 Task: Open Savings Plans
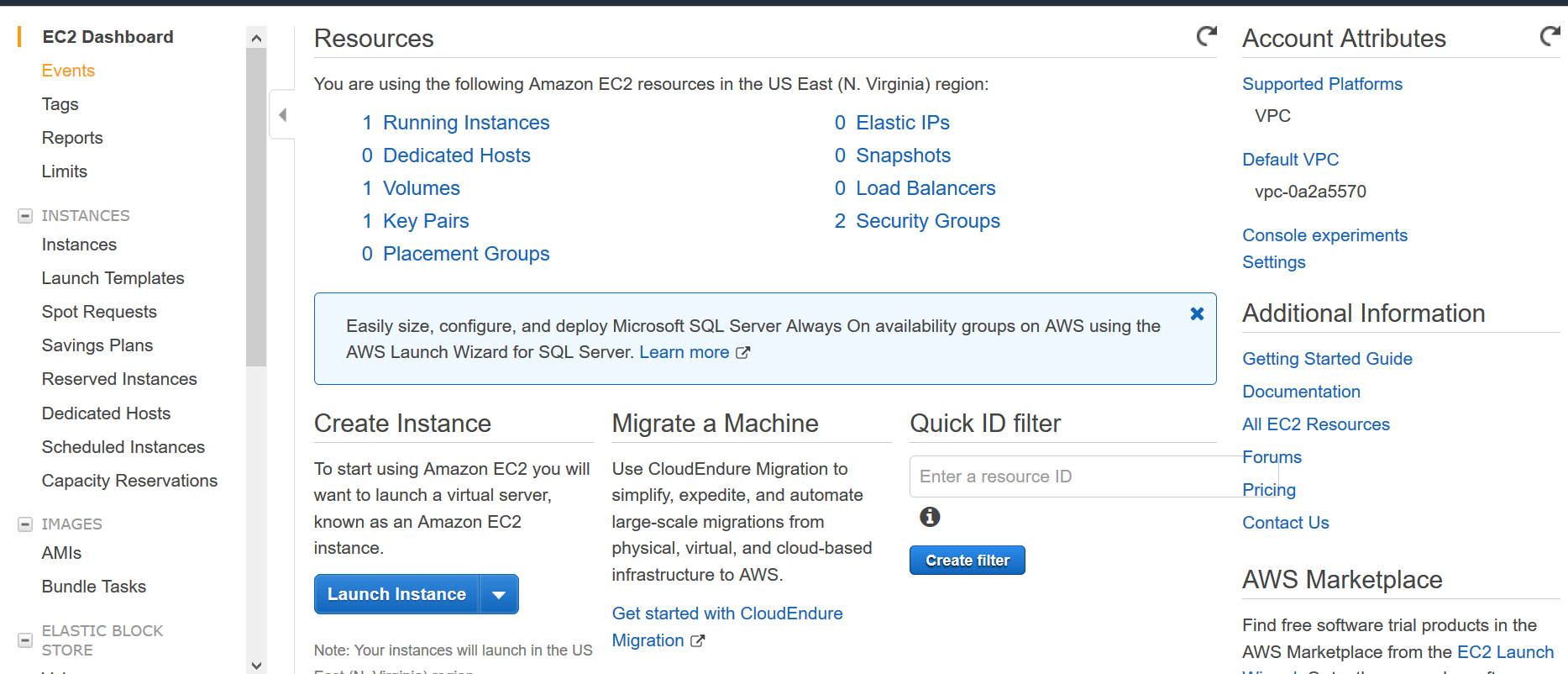(97, 345)
